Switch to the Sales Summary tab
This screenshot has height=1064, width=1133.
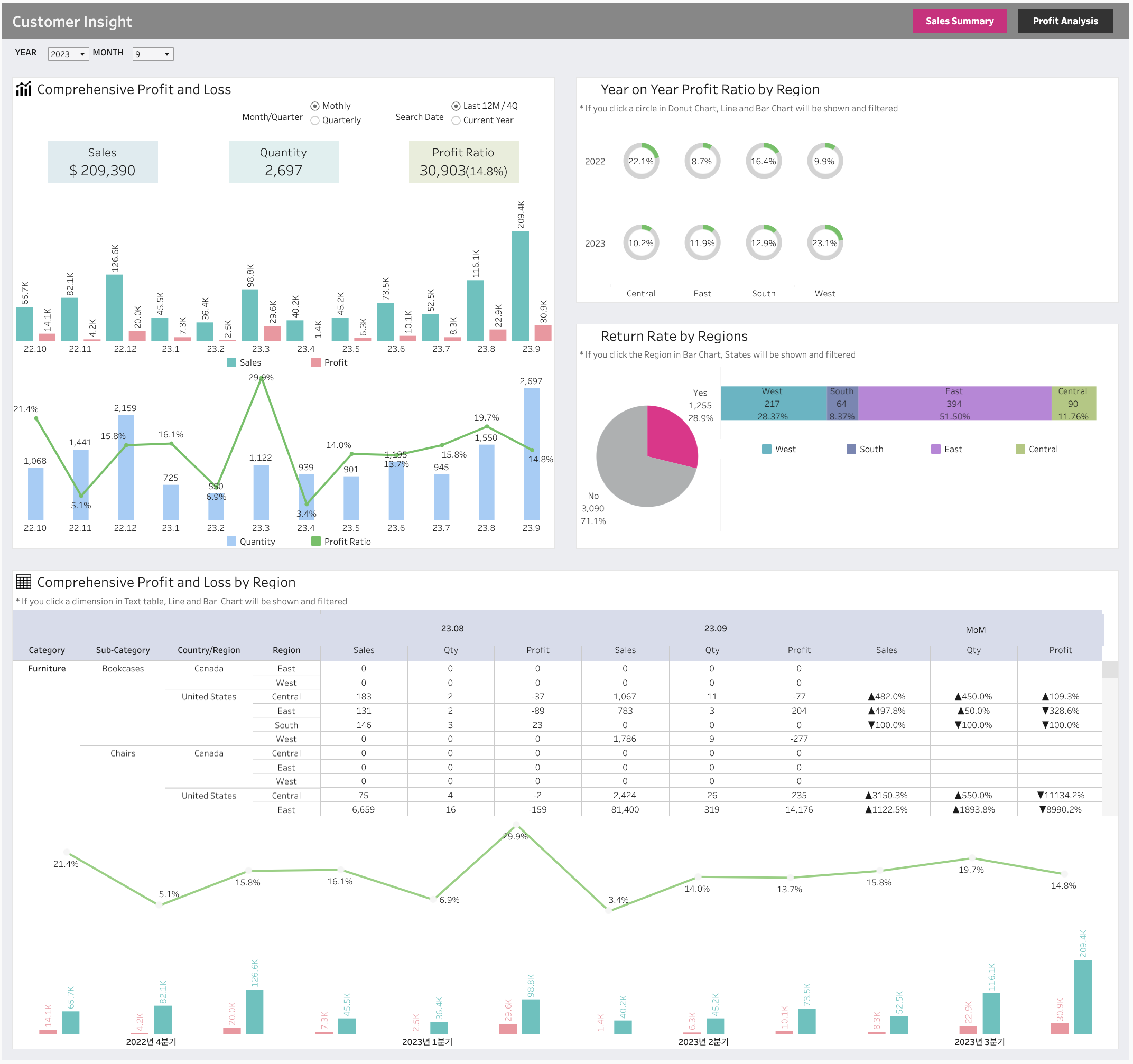[x=959, y=21]
